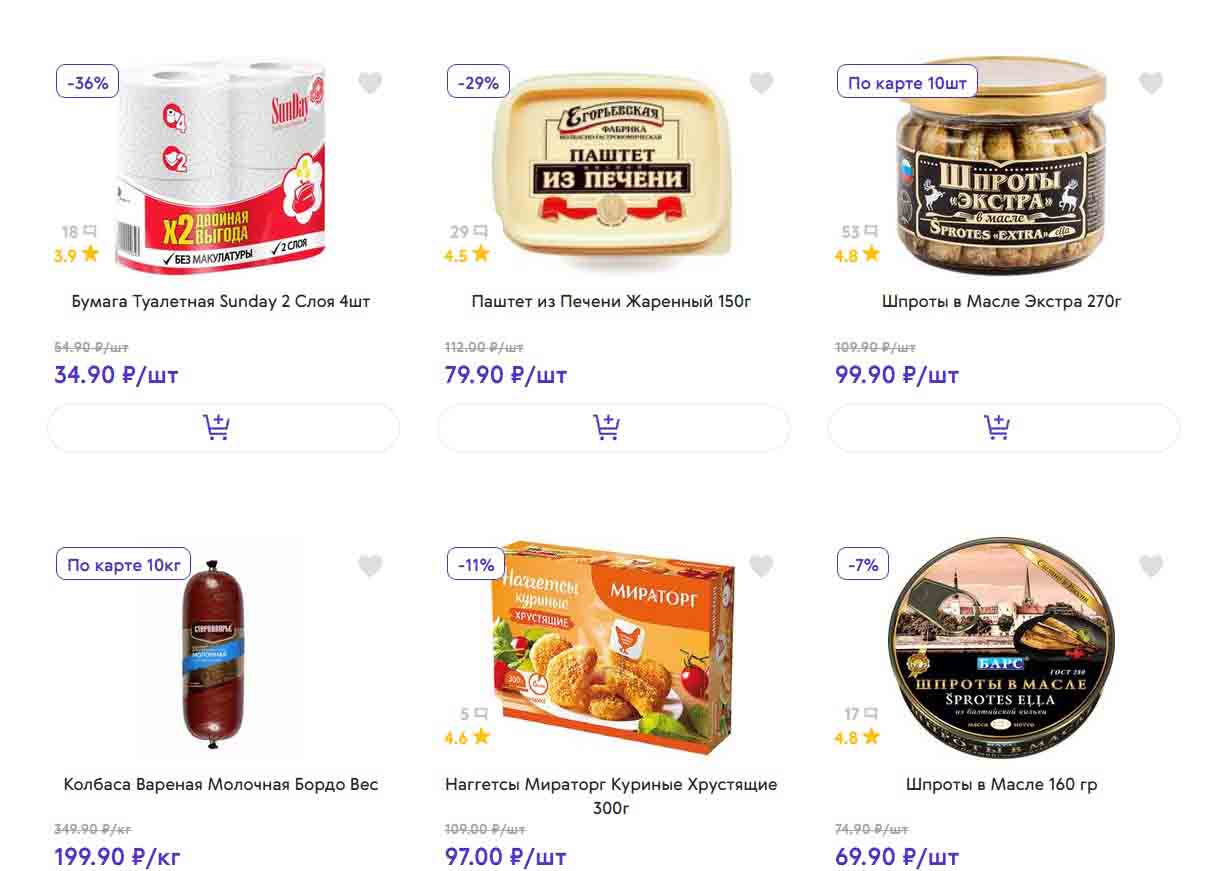1218x871 pixels.
Task: Open Паштет из Печени Жаренный 150г link
Action: point(611,301)
